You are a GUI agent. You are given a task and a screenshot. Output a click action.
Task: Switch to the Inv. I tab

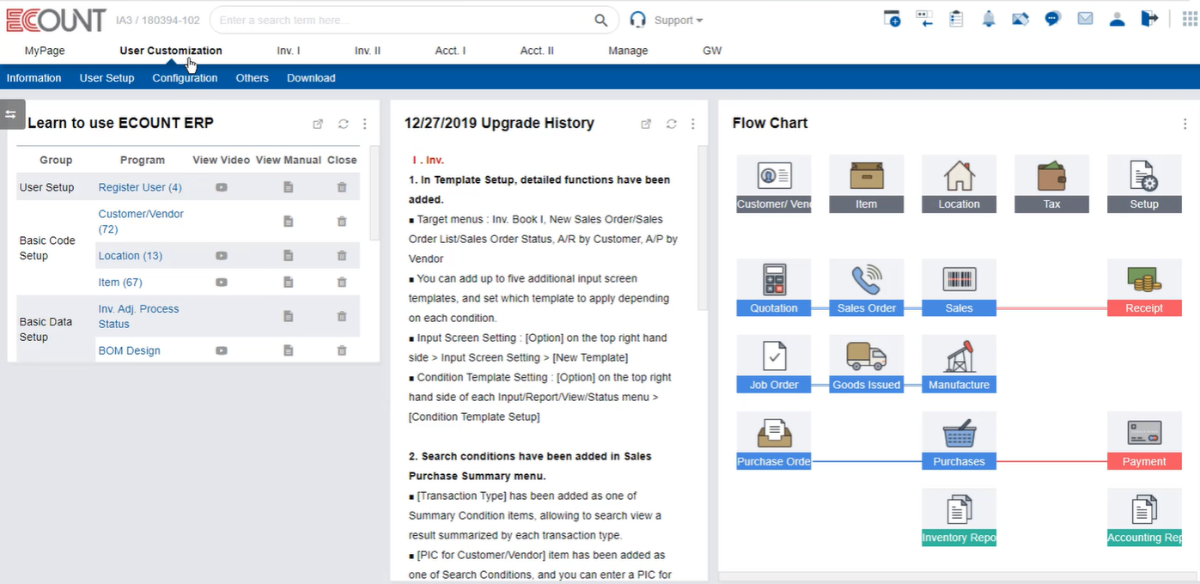tap(288, 51)
